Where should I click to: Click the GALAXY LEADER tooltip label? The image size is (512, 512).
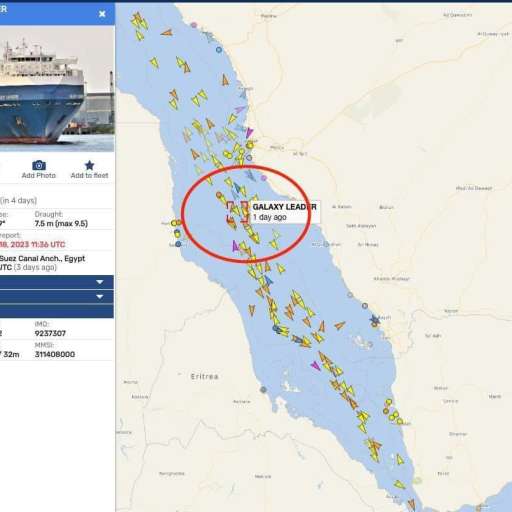[284, 207]
